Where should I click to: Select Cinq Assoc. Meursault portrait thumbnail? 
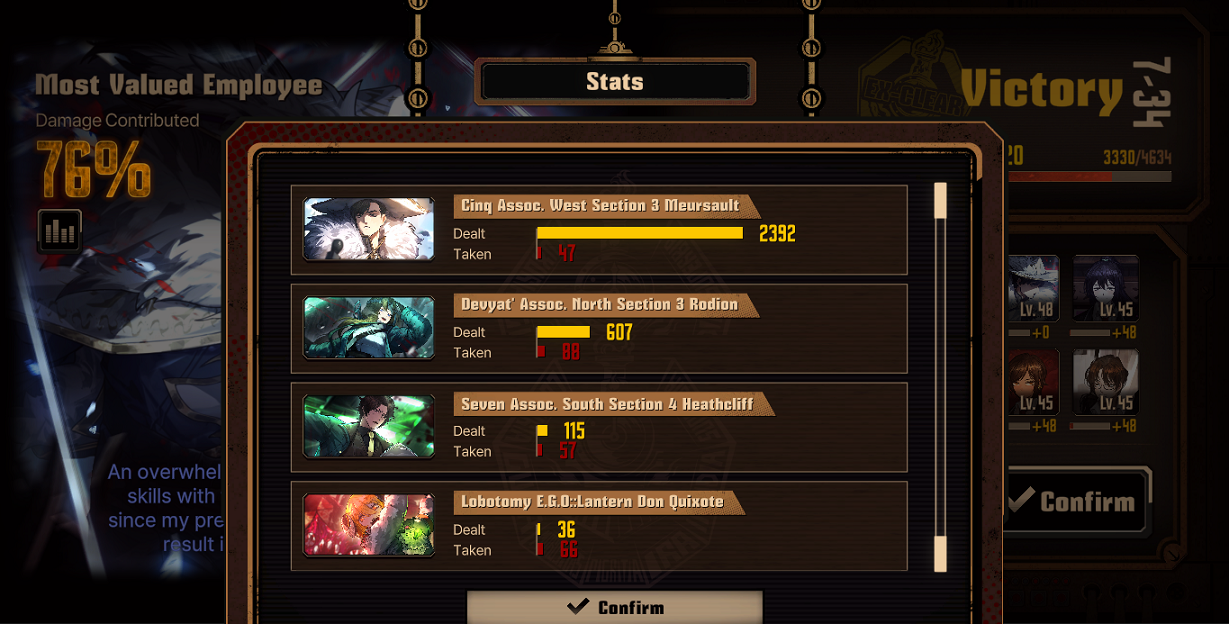369,229
